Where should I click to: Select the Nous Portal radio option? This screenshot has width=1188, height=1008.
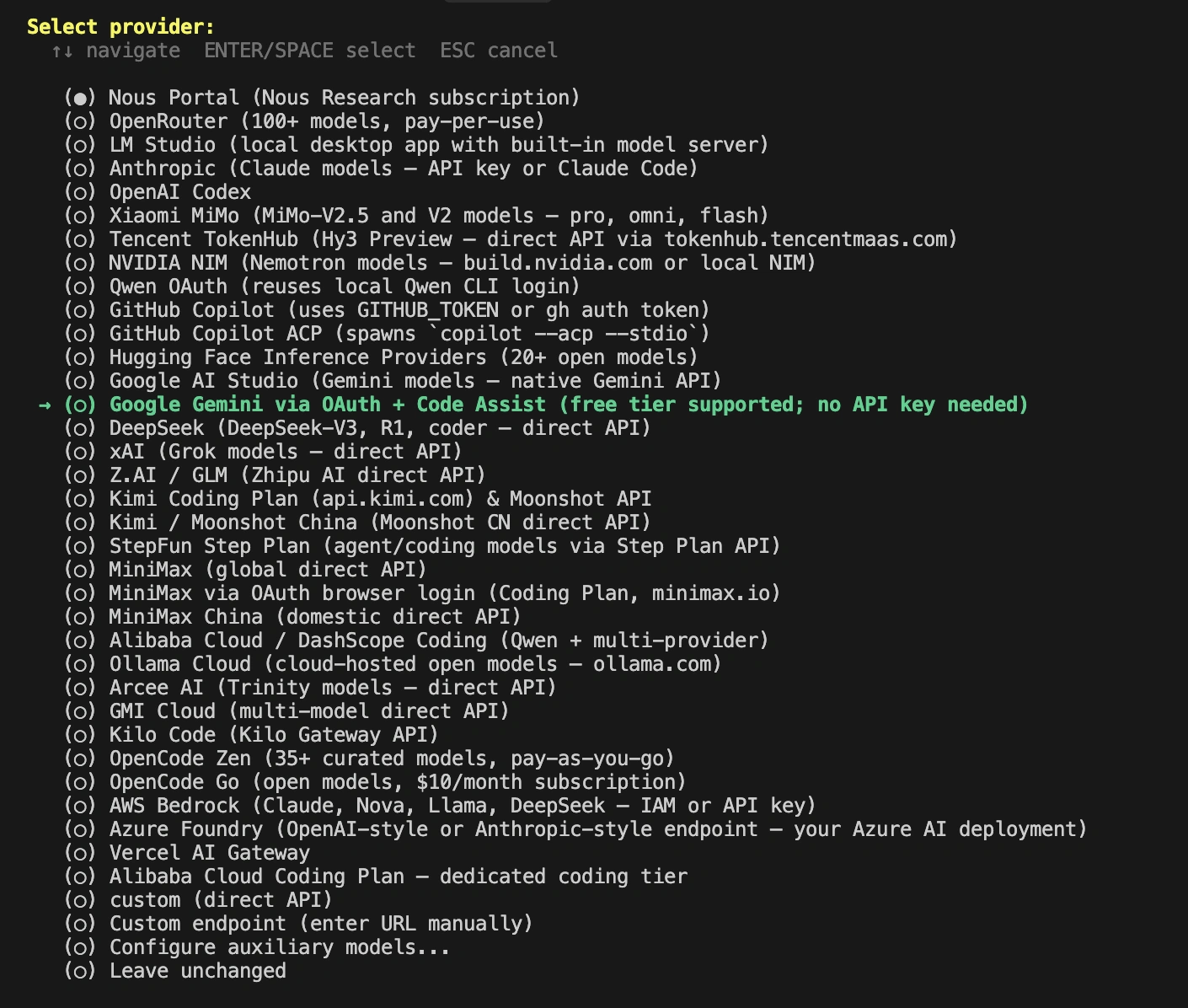(323, 98)
